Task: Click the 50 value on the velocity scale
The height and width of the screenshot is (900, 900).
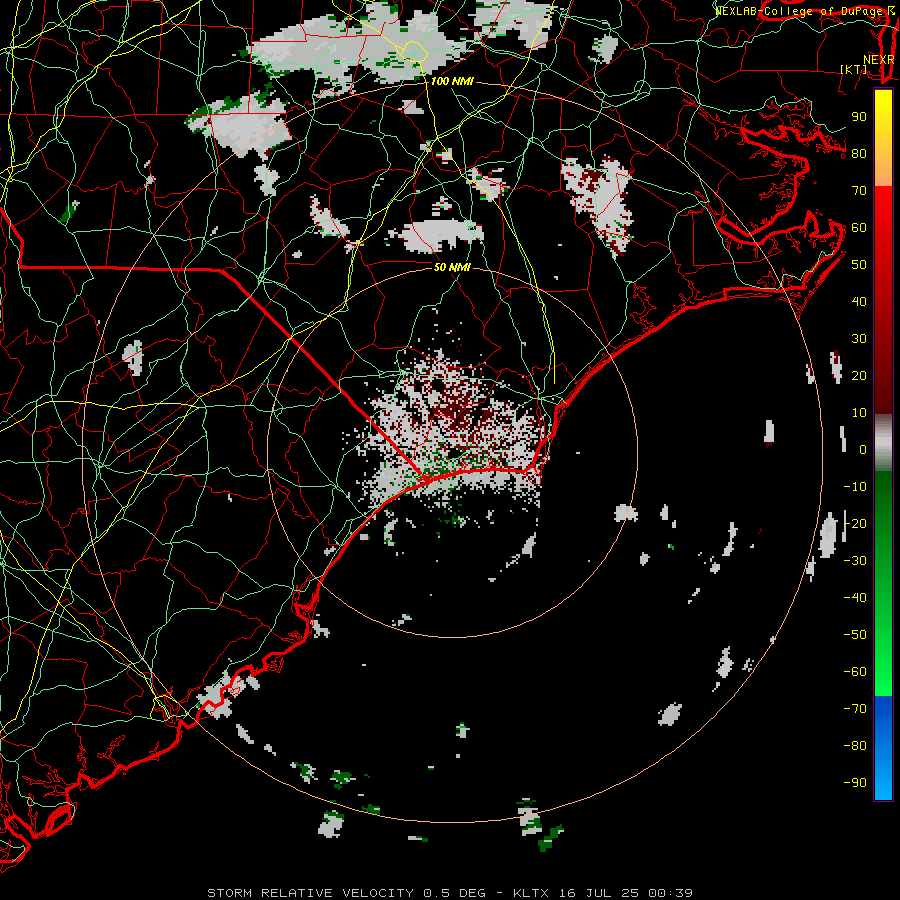Action: pos(859,265)
